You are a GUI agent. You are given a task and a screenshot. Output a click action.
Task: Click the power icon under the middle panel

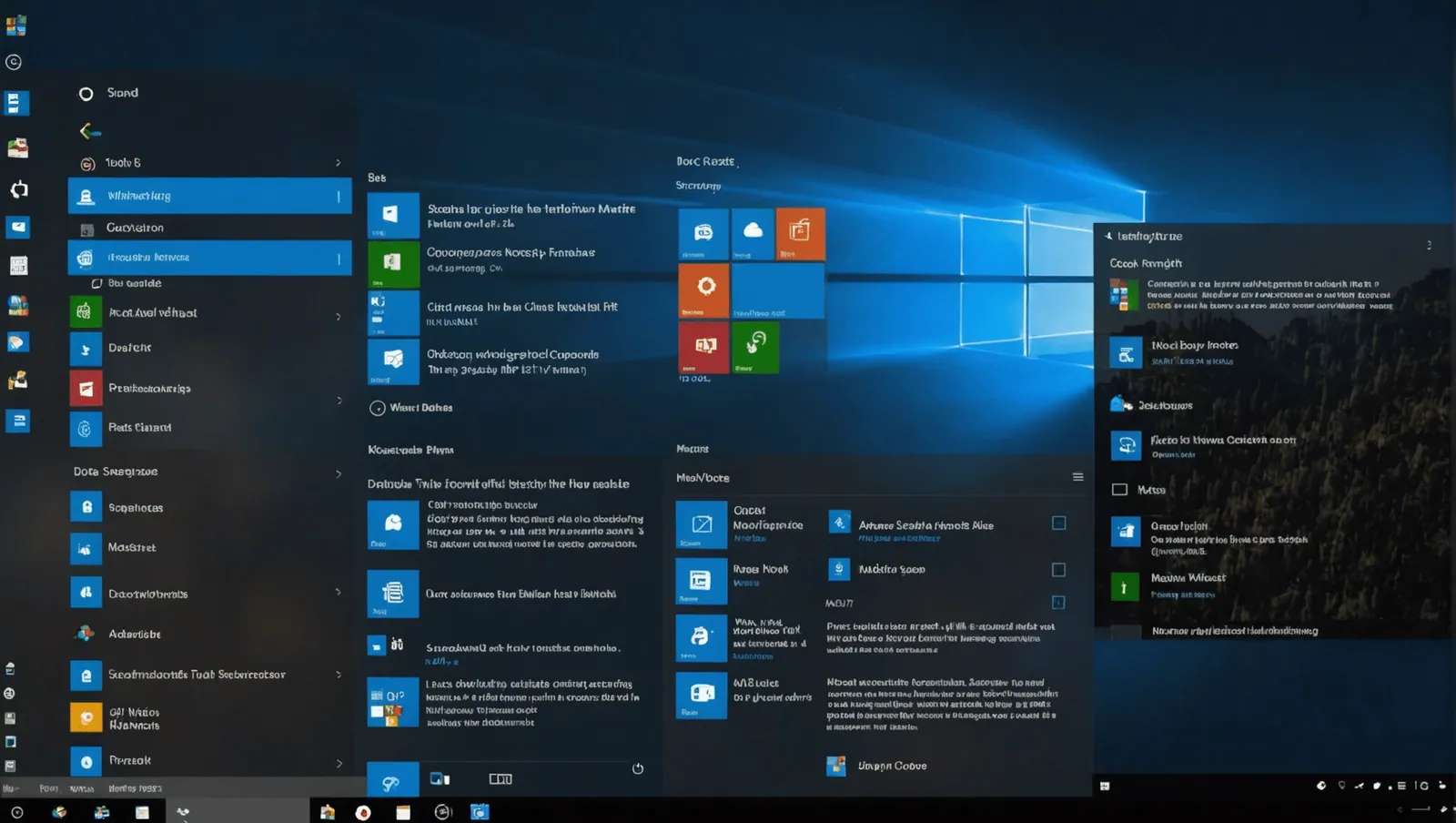(638, 769)
